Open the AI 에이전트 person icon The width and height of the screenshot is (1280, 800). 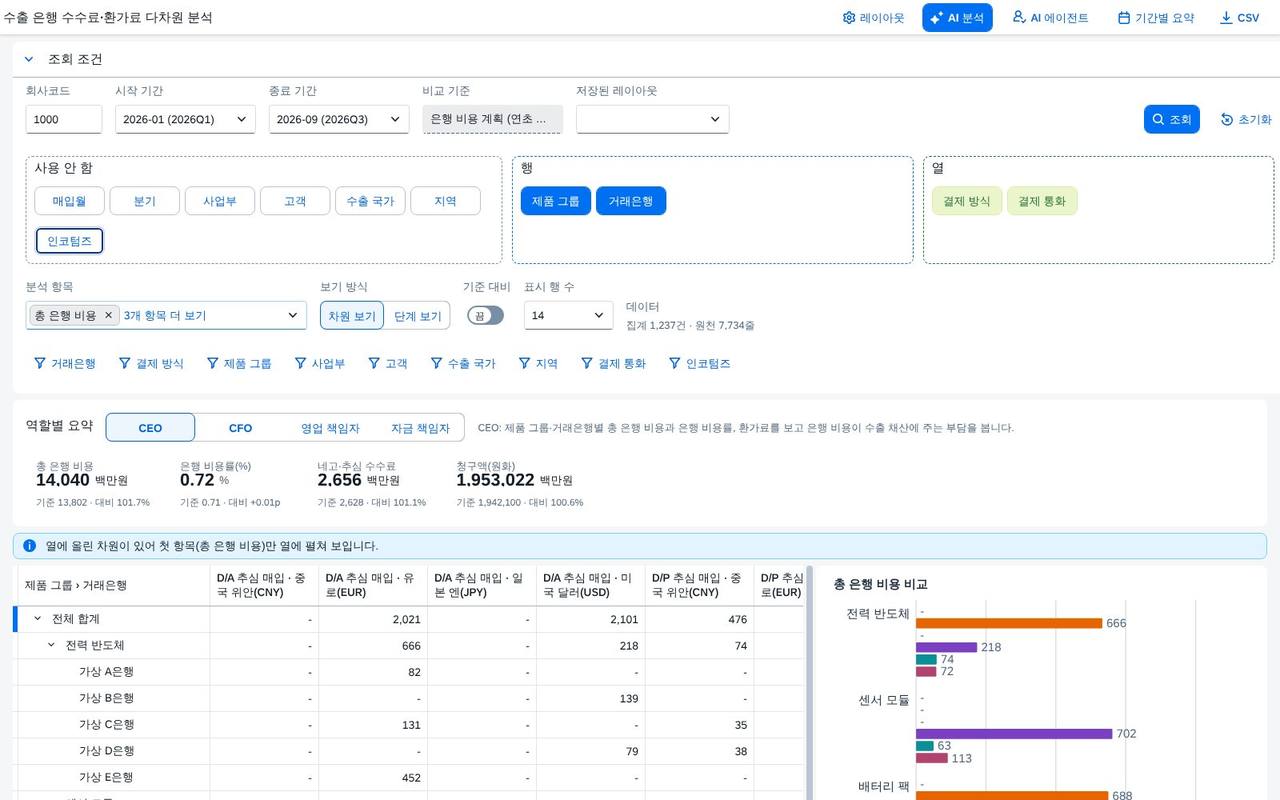[1019, 17]
